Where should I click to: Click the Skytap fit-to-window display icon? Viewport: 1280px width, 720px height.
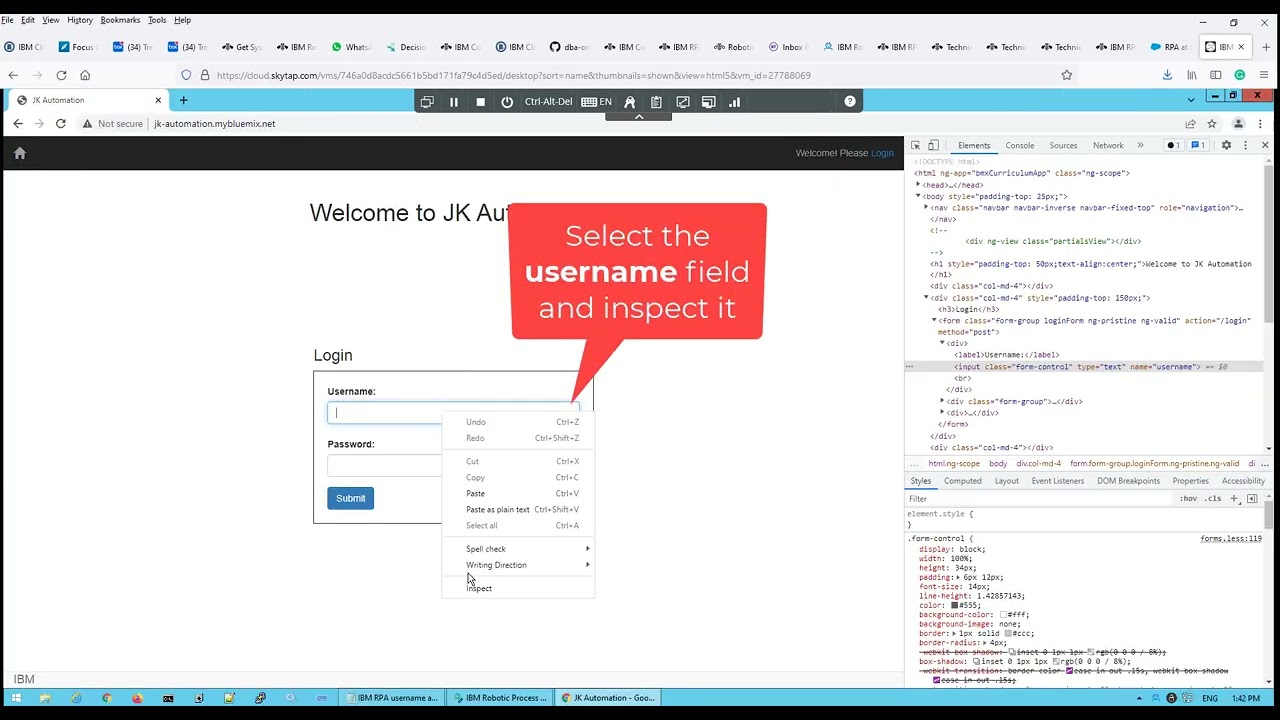click(427, 102)
